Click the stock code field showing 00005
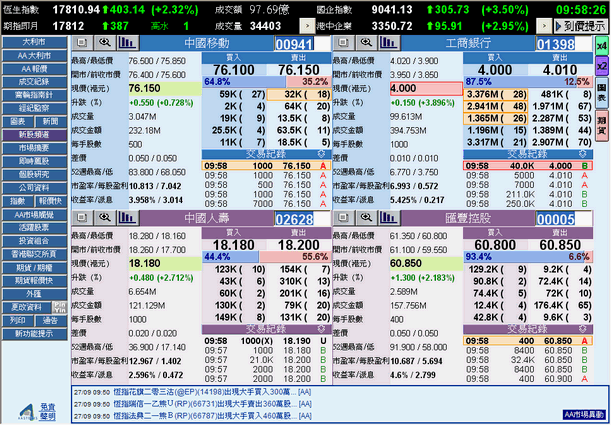 (x=564, y=219)
